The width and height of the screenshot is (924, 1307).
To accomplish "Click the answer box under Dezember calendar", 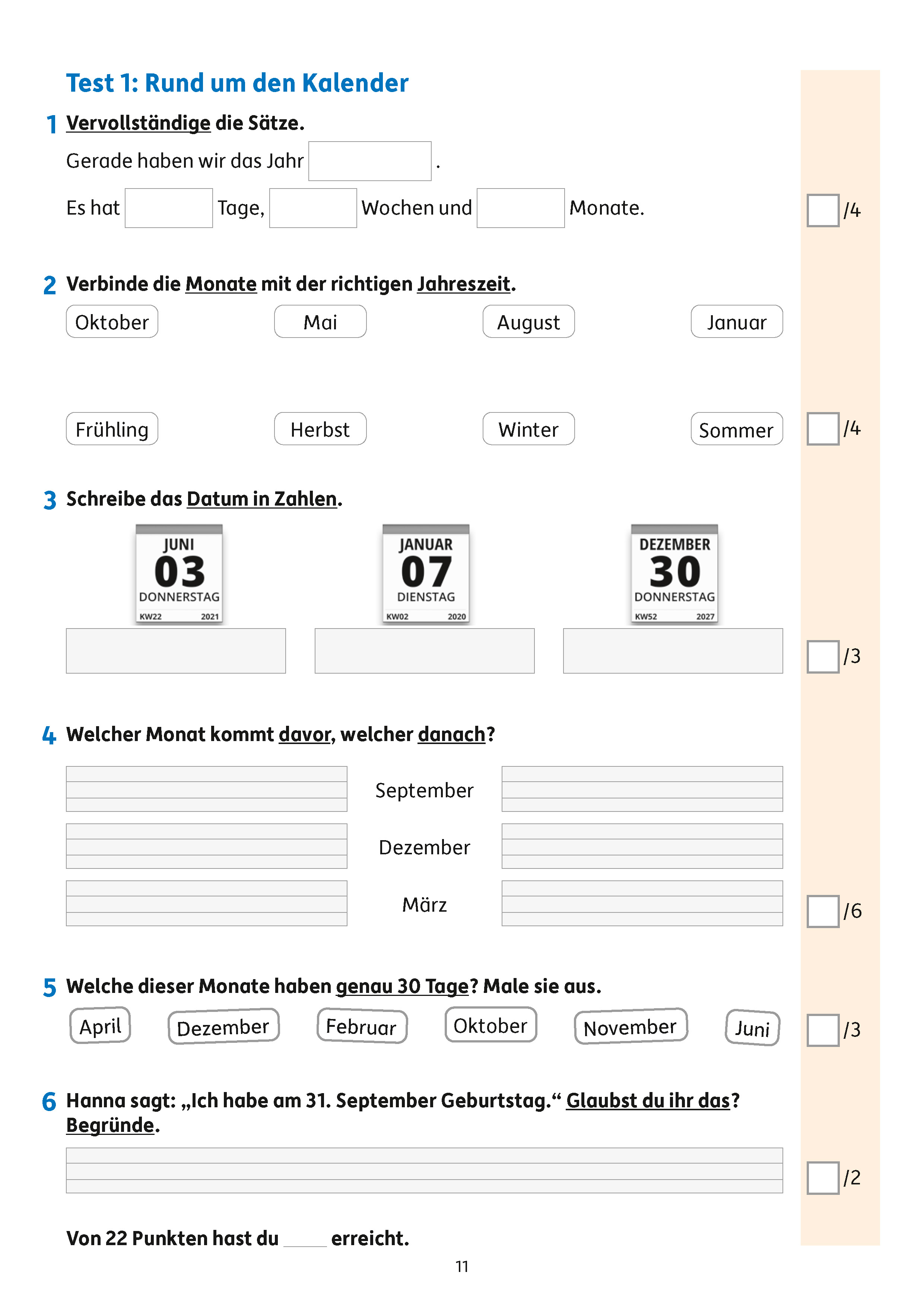I will tap(673, 651).
